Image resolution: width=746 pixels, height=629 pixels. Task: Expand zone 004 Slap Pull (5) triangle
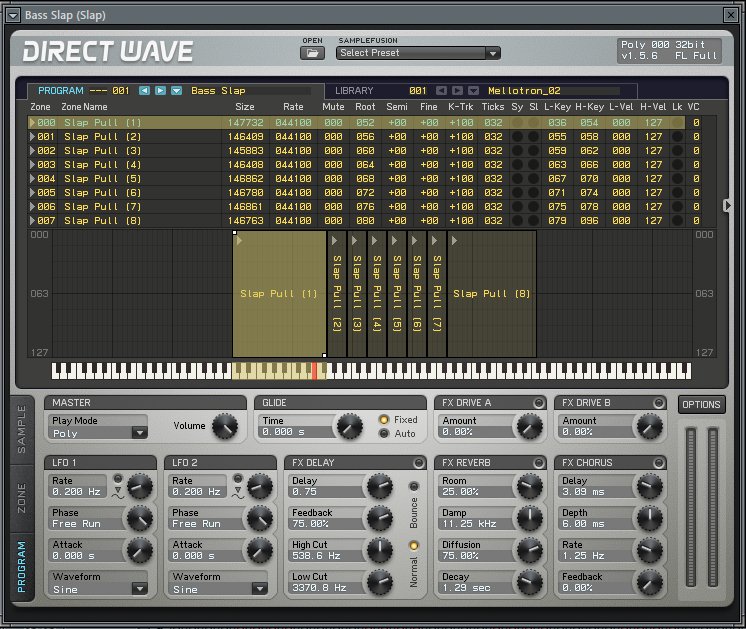pyautogui.click(x=32, y=178)
